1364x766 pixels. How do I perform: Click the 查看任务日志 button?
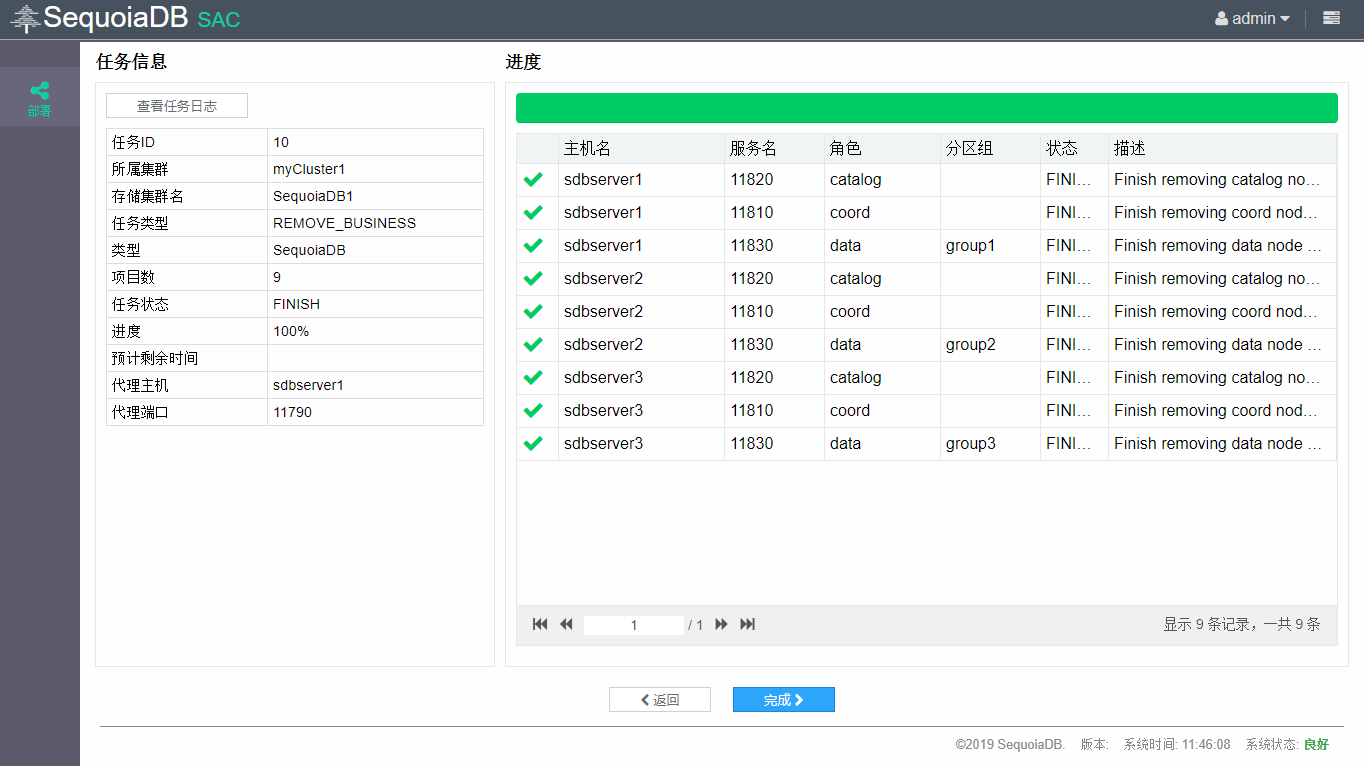point(177,106)
